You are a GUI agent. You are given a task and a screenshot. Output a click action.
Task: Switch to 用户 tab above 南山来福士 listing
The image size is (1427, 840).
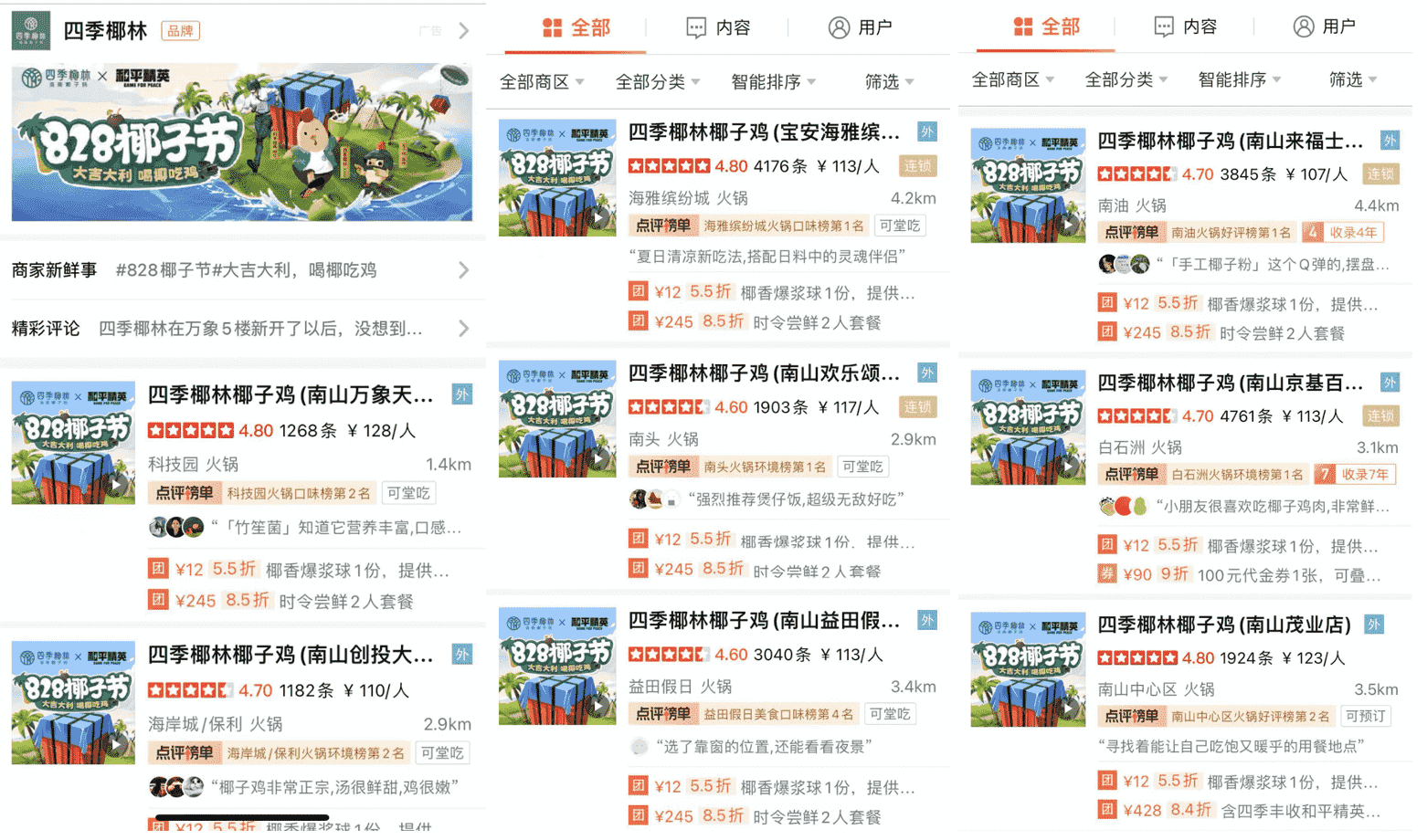[x=1325, y=26]
